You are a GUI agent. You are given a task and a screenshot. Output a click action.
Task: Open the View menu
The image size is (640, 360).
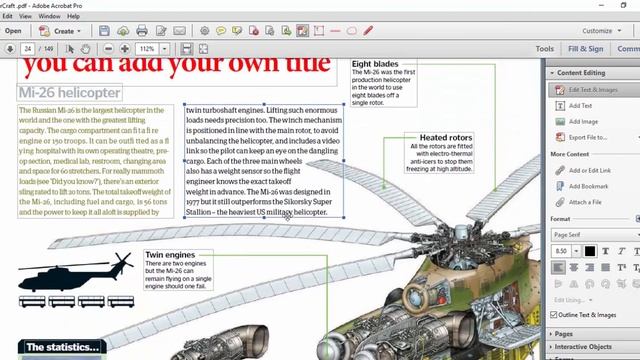25,16
